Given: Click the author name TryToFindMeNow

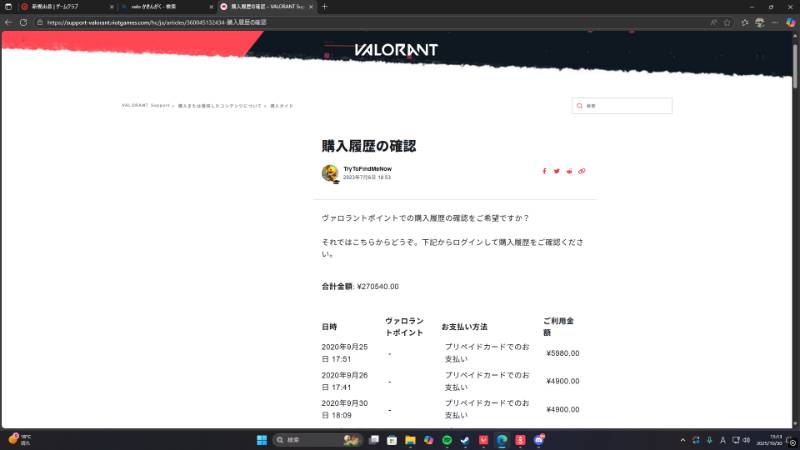Looking at the screenshot, I should [x=367, y=169].
